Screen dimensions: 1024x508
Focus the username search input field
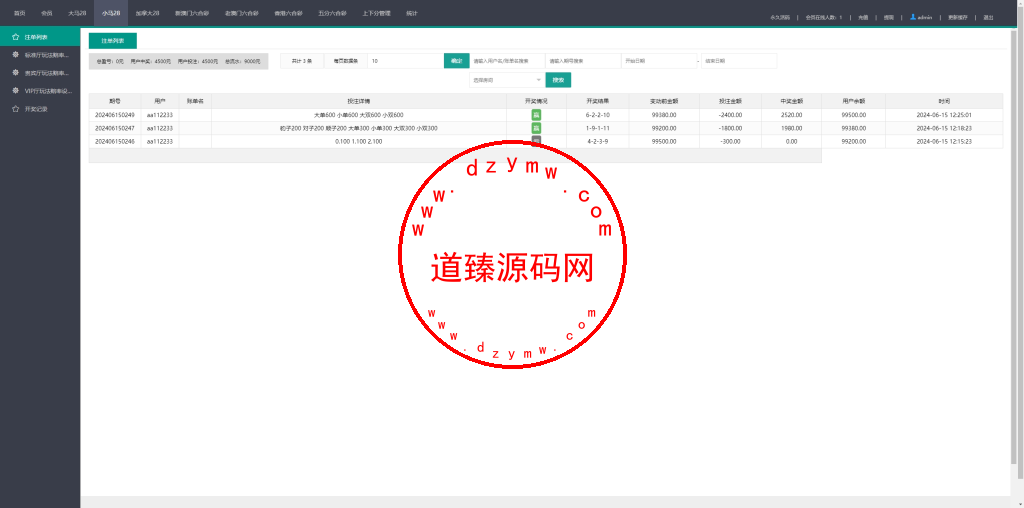click(507, 61)
